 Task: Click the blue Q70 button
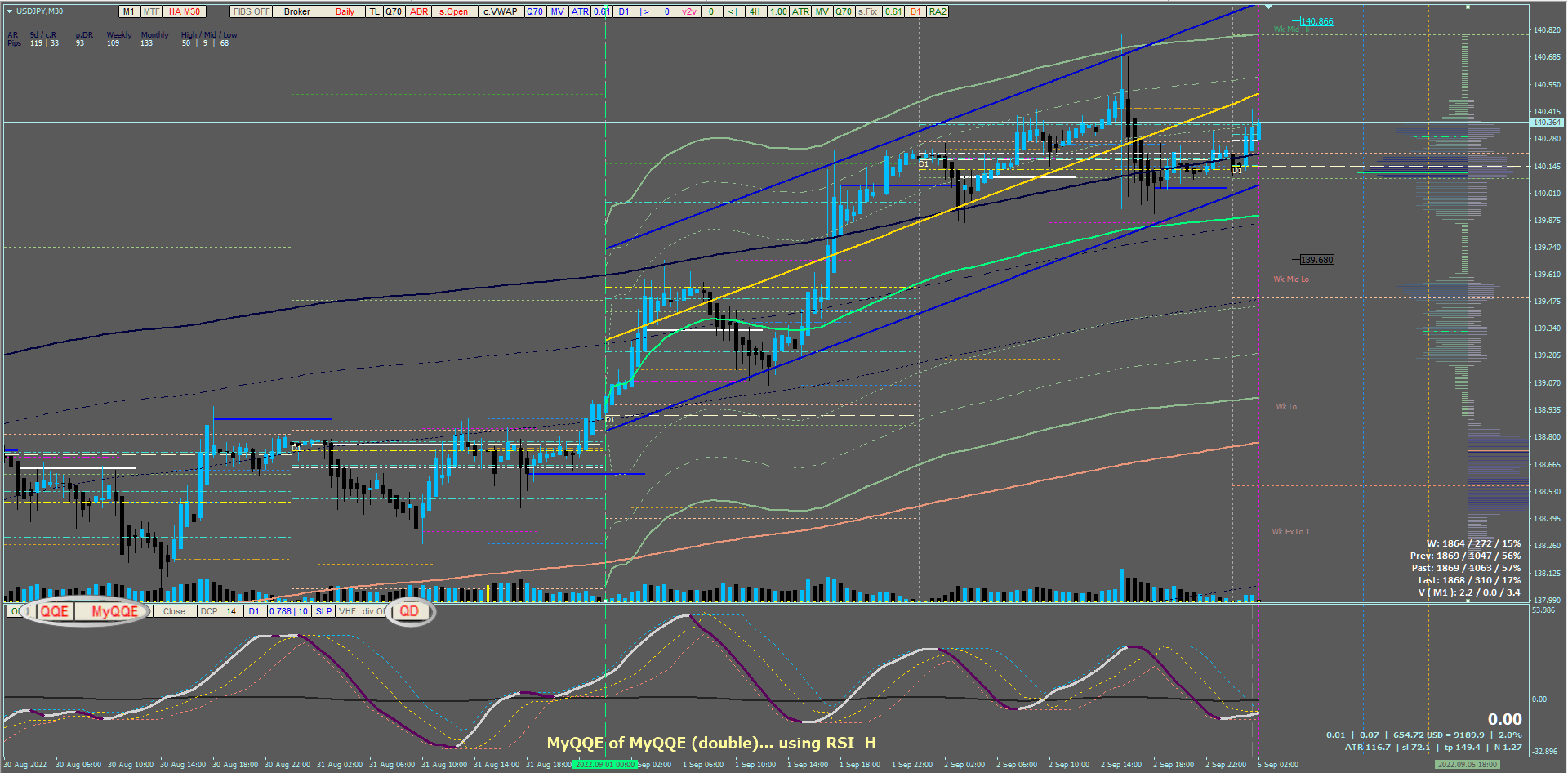click(x=535, y=11)
